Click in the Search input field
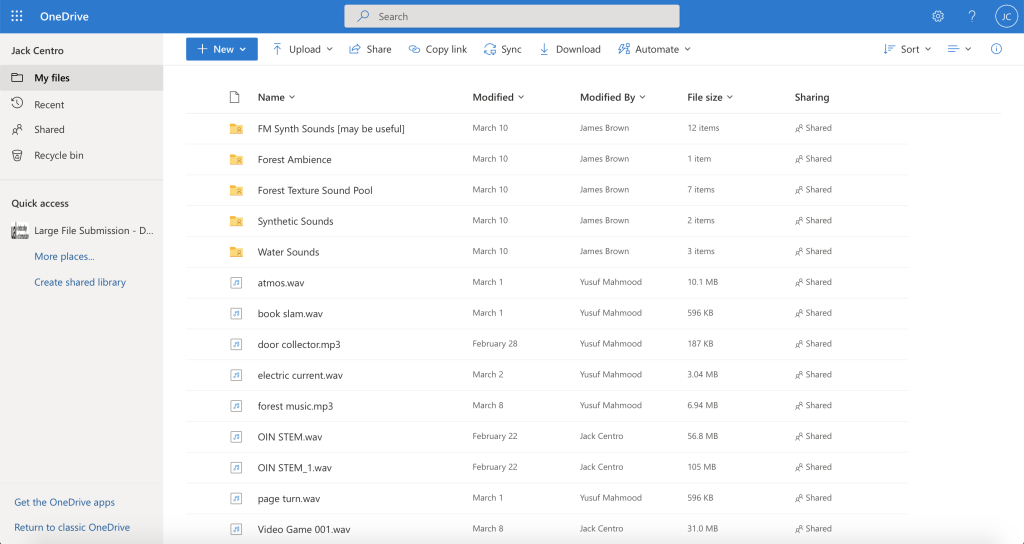Viewport: 1024px width, 544px height. (512, 16)
